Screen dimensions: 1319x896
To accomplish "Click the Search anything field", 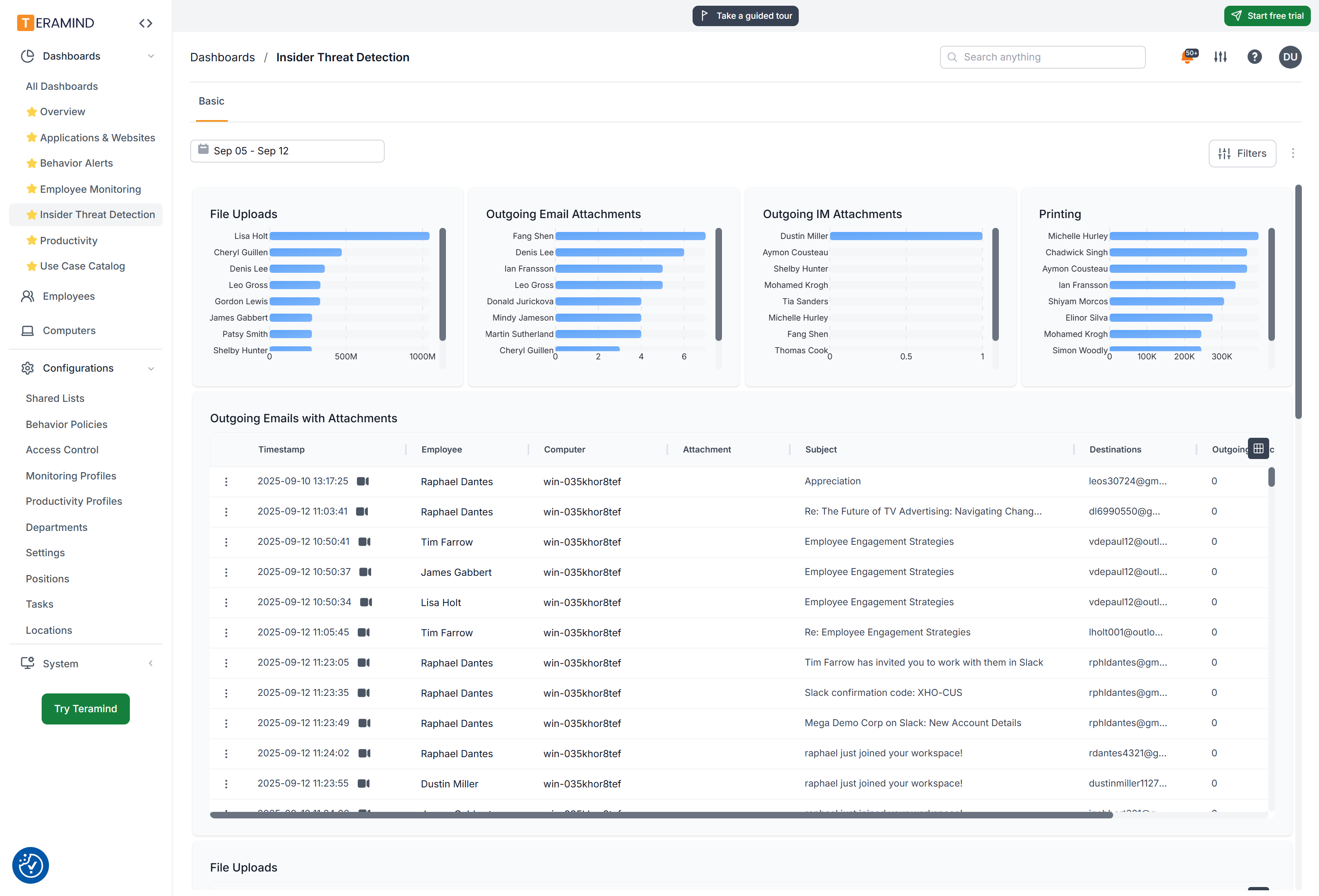I will (1043, 57).
